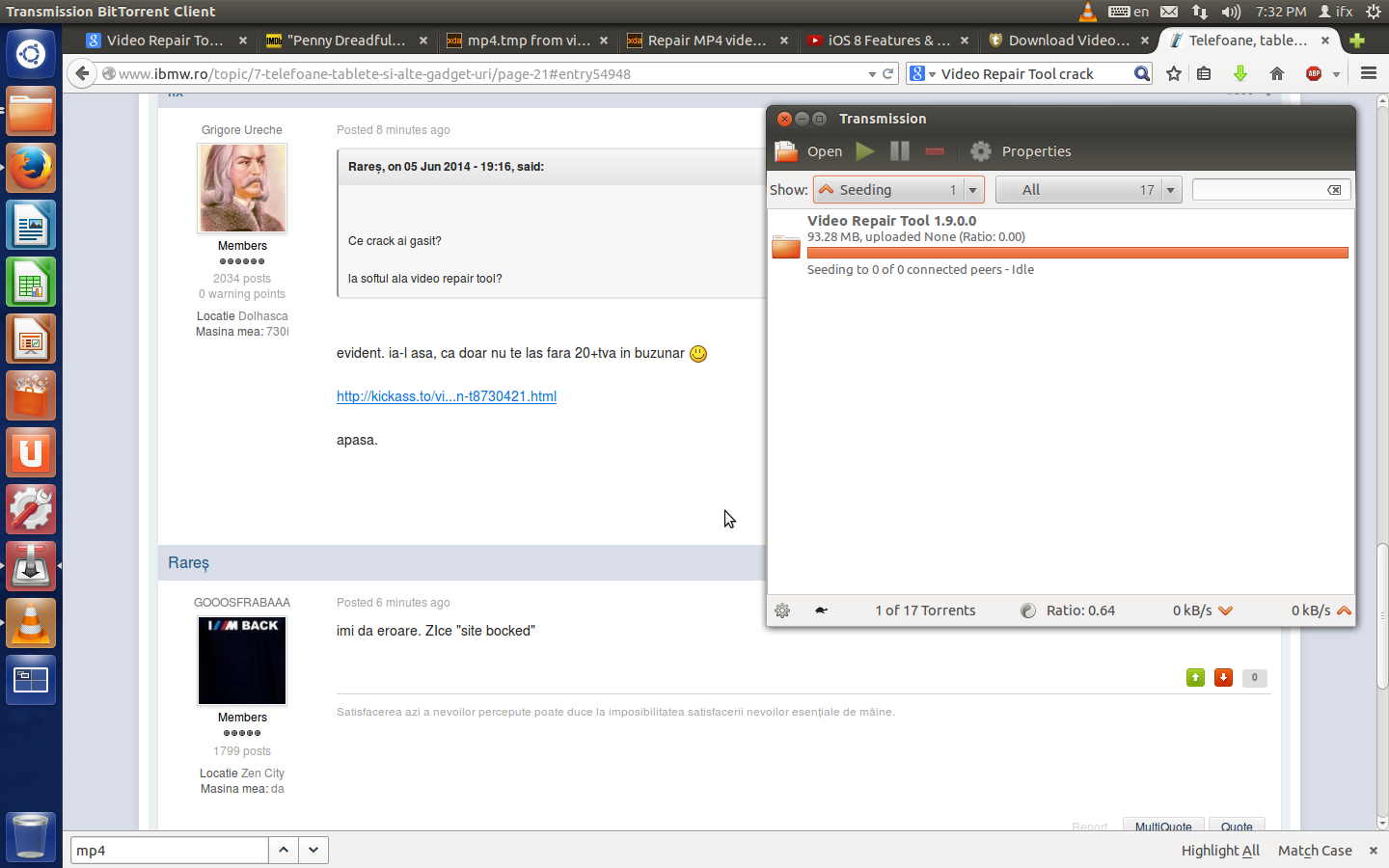Open Ubuntu Dash launcher
The image size is (1389, 868).
tap(31, 54)
